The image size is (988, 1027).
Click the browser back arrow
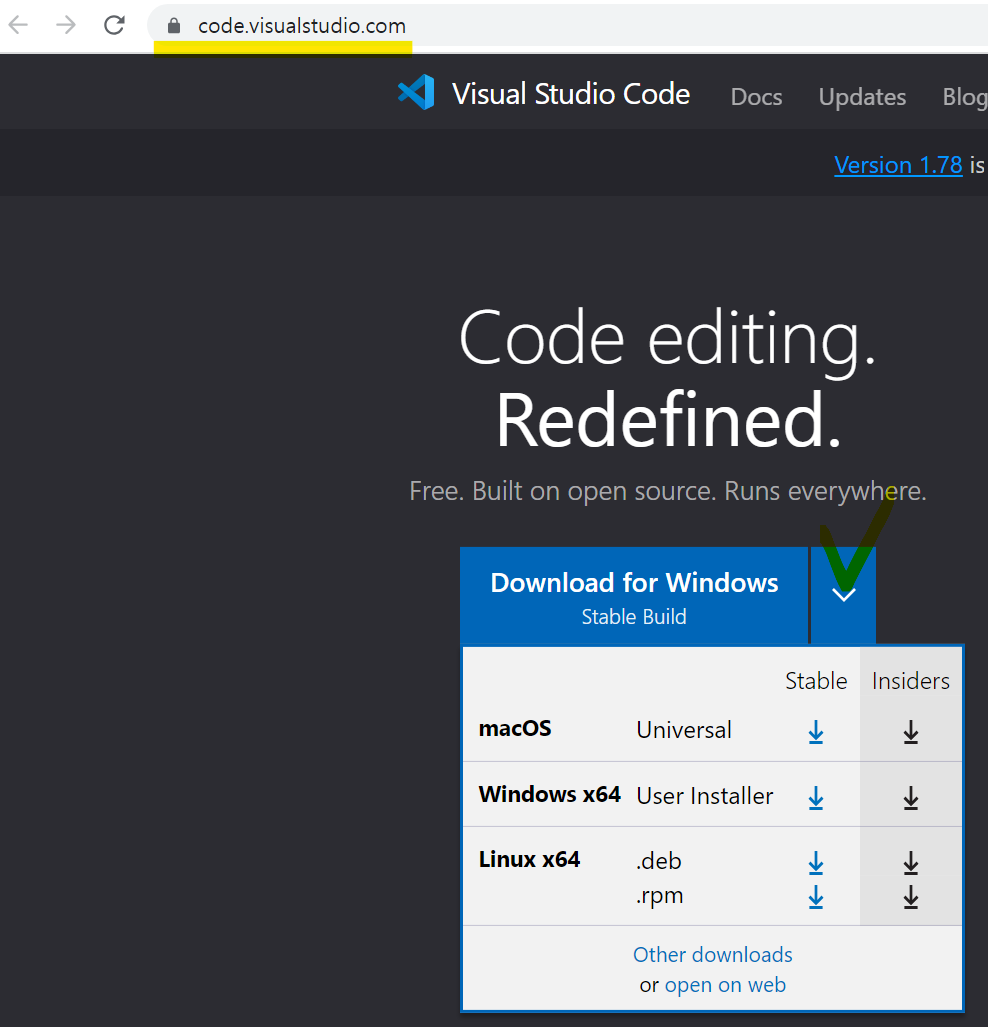(18, 26)
